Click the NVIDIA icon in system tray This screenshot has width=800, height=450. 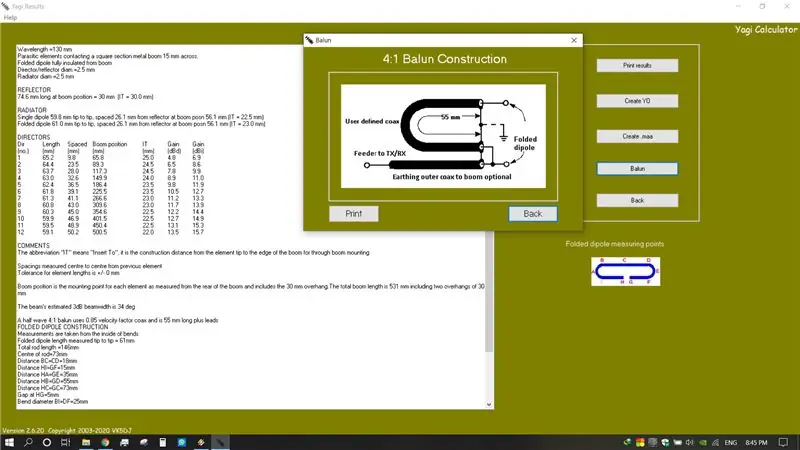[x=703, y=442]
